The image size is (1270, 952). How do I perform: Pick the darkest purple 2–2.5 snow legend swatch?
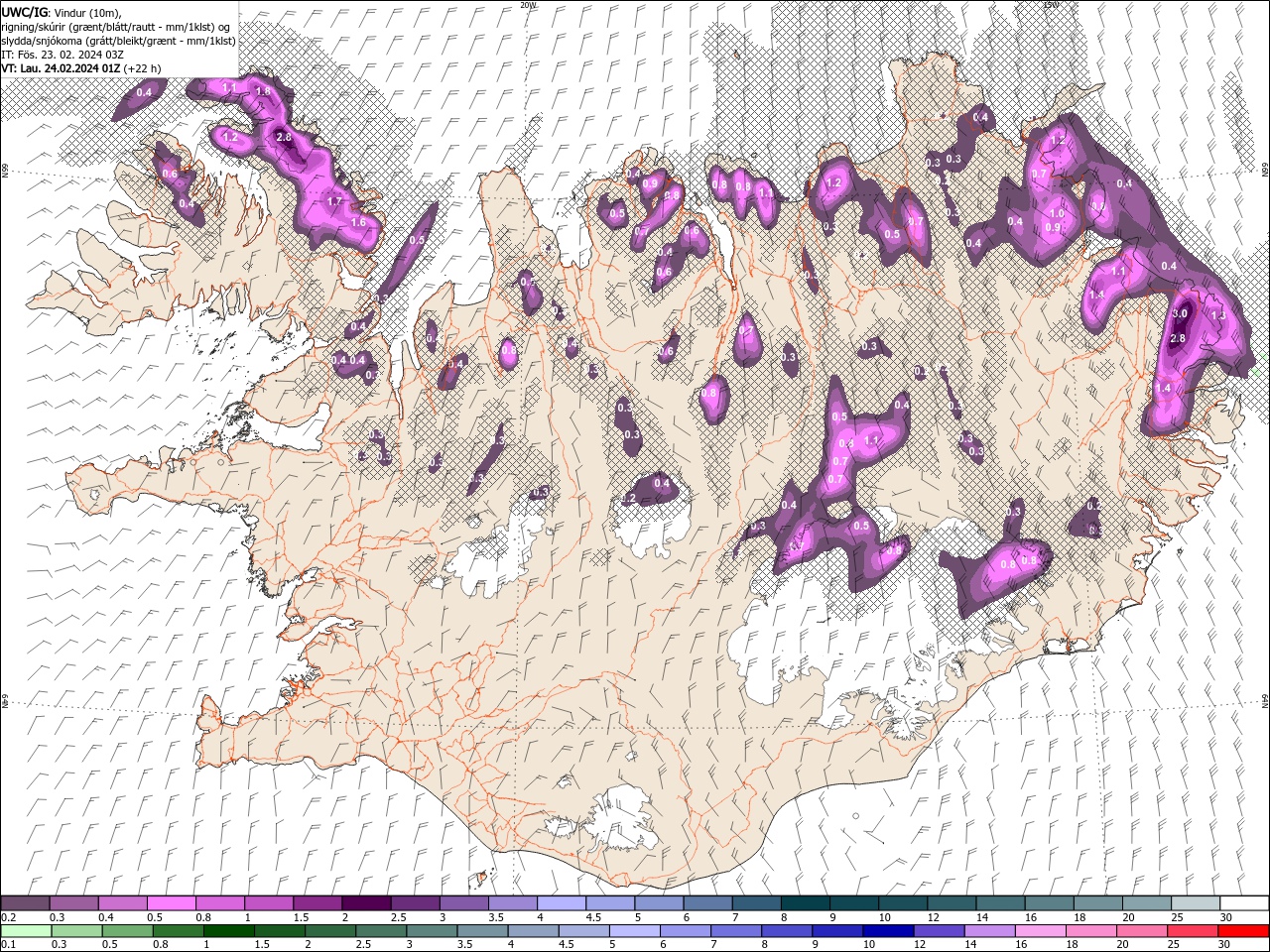[x=365, y=903]
